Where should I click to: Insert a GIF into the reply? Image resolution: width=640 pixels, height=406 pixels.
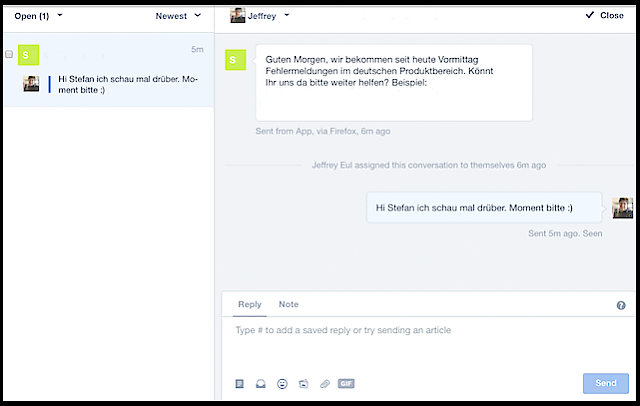pyautogui.click(x=346, y=383)
